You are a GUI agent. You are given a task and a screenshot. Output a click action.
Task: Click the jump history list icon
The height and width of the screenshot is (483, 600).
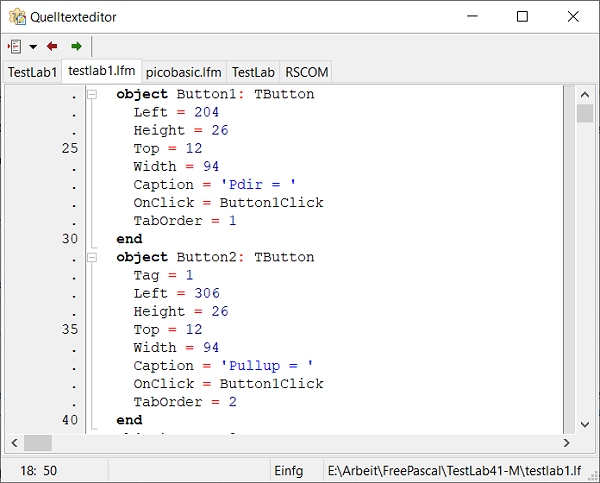(15, 46)
